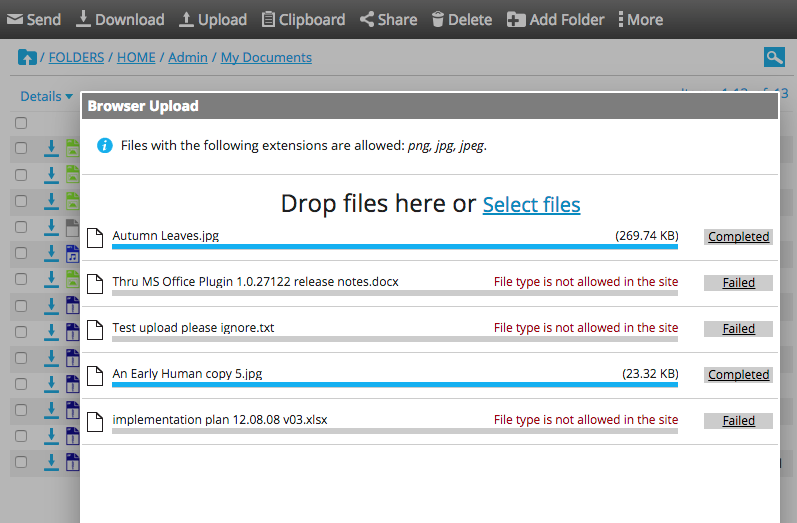This screenshot has width=797, height=523.
Task: Click the Share toolbar button
Action: tap(388, 19)
